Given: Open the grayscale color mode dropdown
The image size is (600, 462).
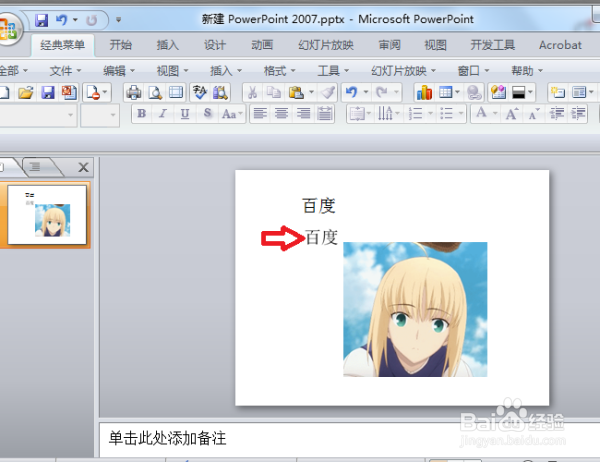Looking at the screenshot, I should [530, 92].
